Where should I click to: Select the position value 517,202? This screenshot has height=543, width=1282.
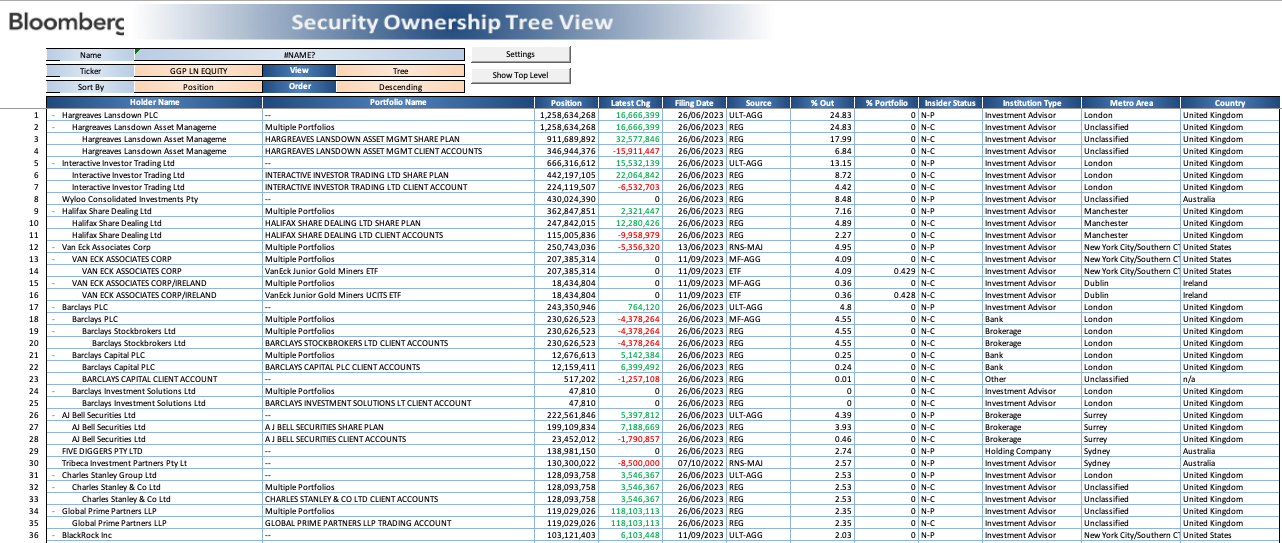click(x=566, y=379)
